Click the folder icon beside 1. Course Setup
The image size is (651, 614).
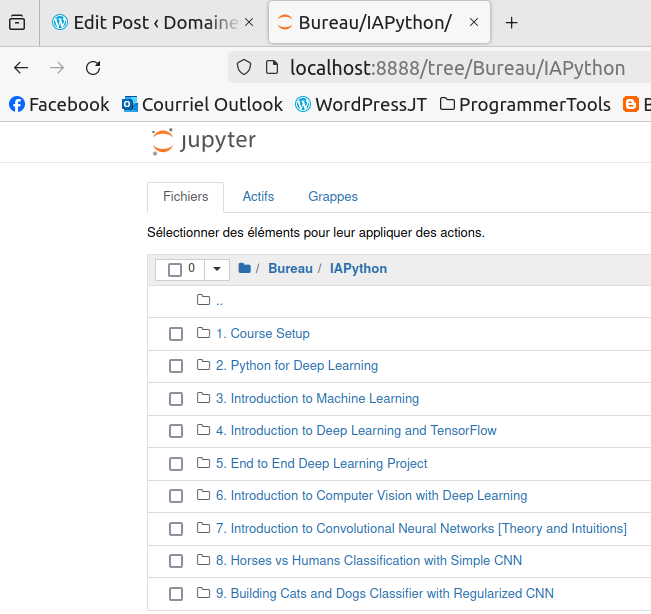coord(204,334)
